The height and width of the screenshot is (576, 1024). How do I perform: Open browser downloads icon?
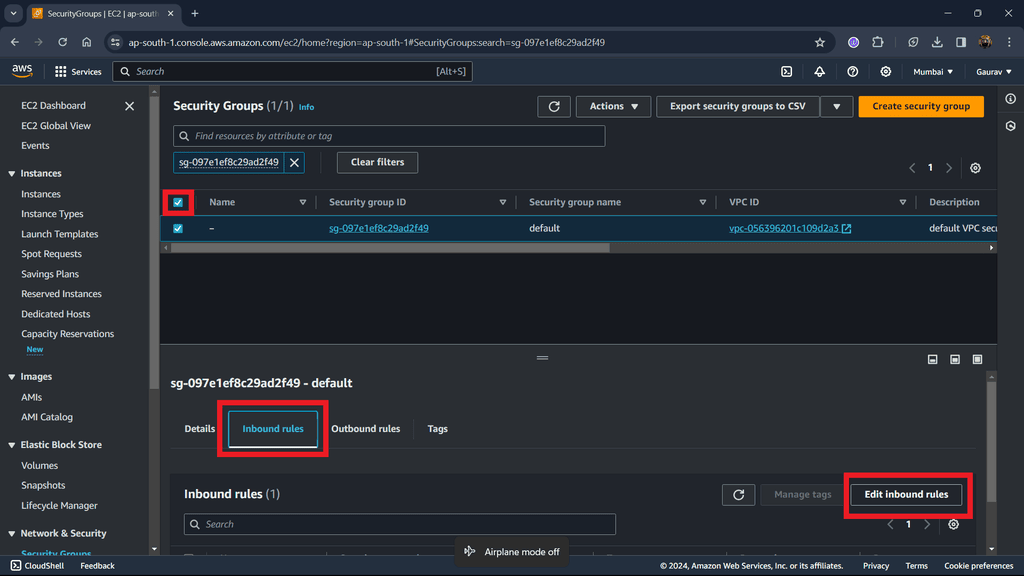[x=937, y=42]
